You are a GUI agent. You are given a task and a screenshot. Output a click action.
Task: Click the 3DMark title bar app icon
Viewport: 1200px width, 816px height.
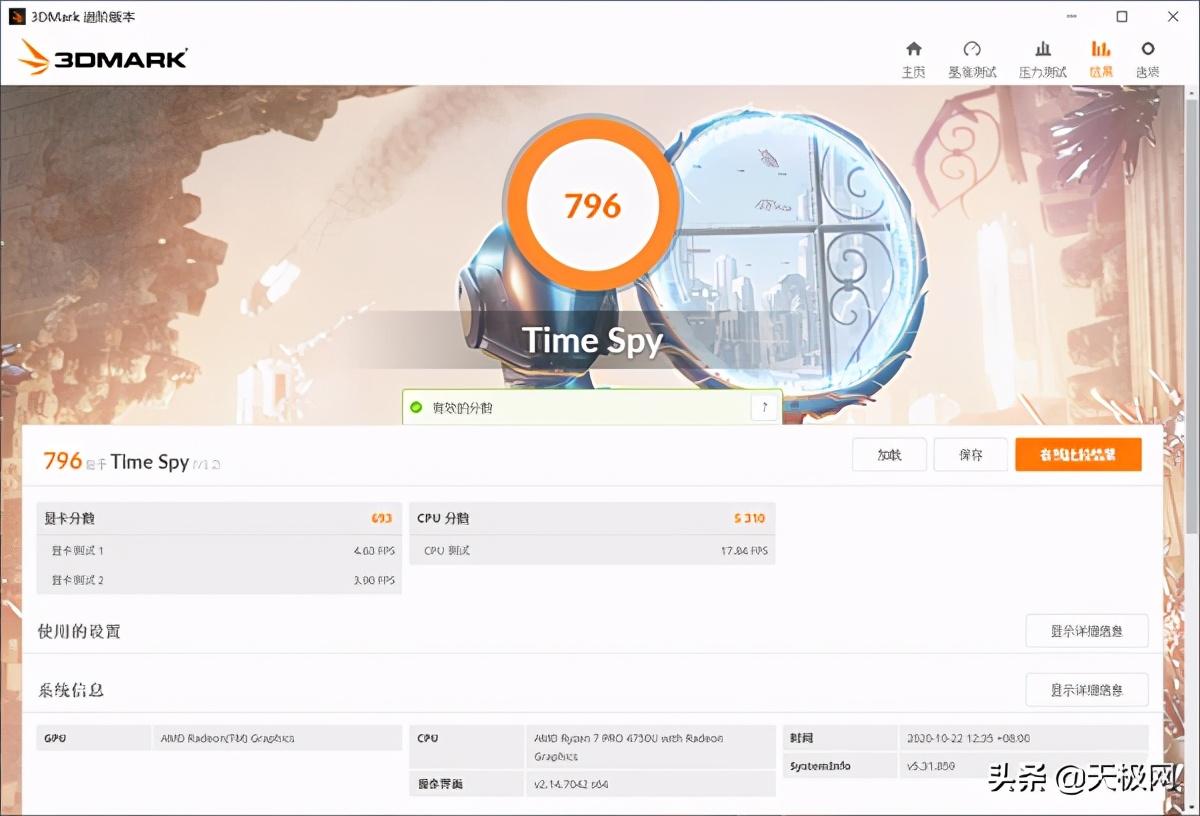[16, 16]
